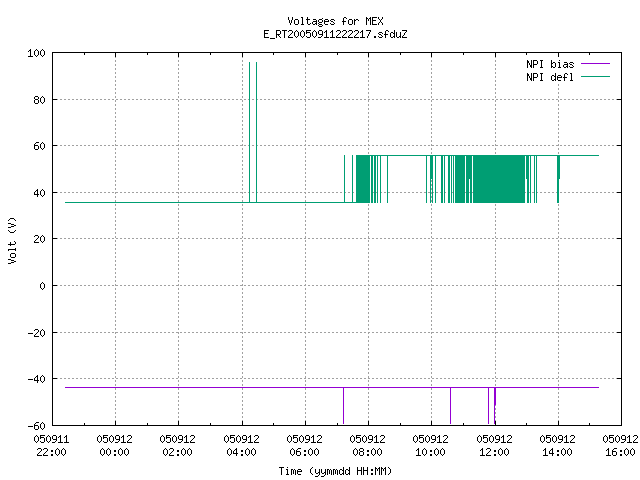Screen dimensions: 640x480
Task: Click the "NPI defl" legend label
Action: [x=550, y=77]
